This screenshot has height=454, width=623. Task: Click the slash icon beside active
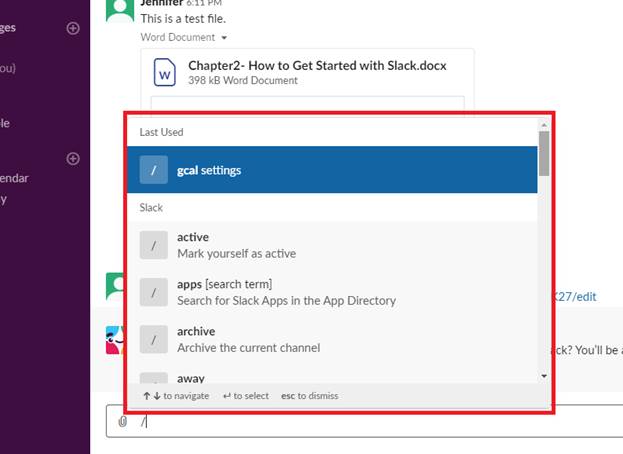154,245
